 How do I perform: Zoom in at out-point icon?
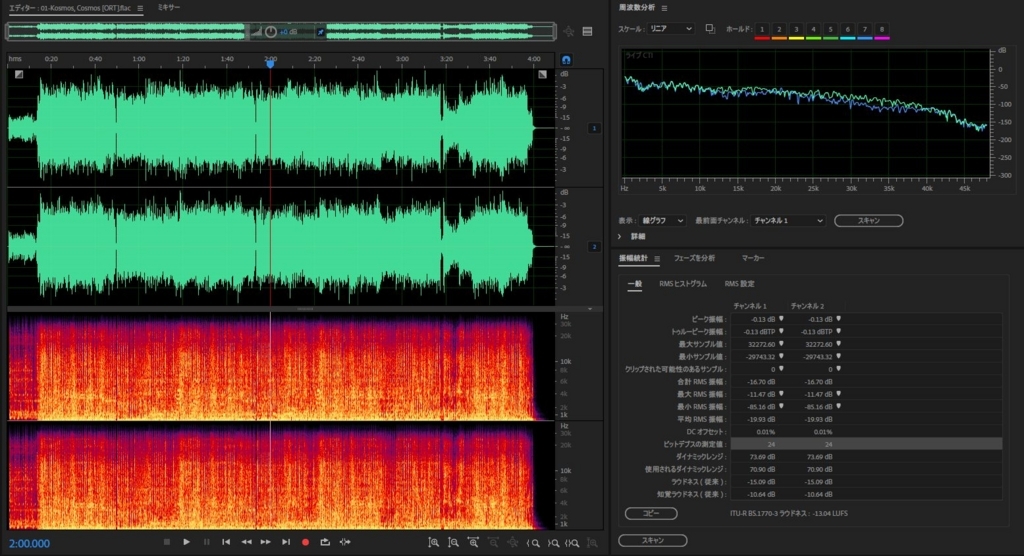tap(553, 542)
